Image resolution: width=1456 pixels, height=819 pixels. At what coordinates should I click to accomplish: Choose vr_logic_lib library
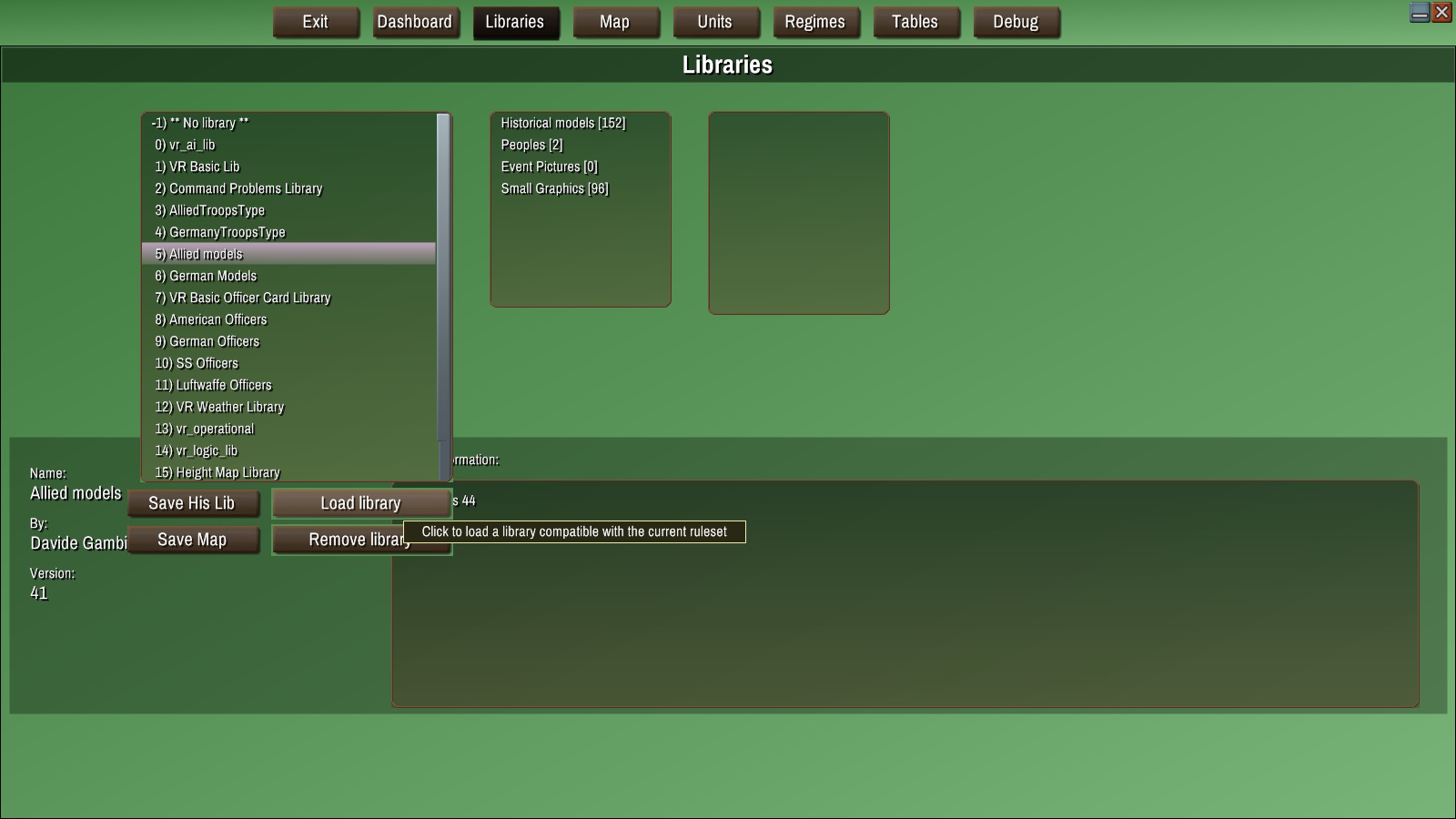pyautogui.click(x=289, y=450)
